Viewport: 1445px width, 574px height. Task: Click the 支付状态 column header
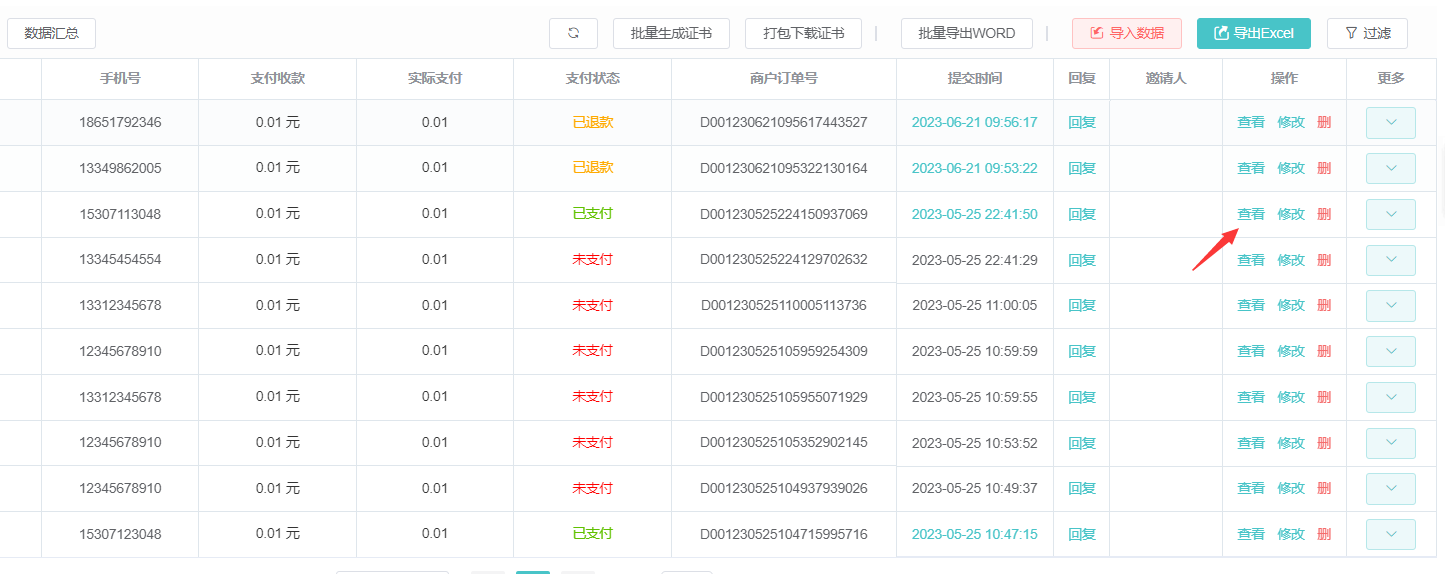[x=592, y=78]
